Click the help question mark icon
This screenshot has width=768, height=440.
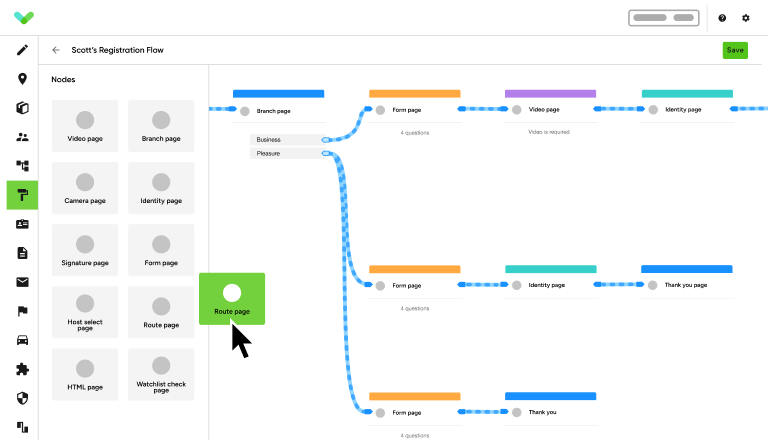722,18
